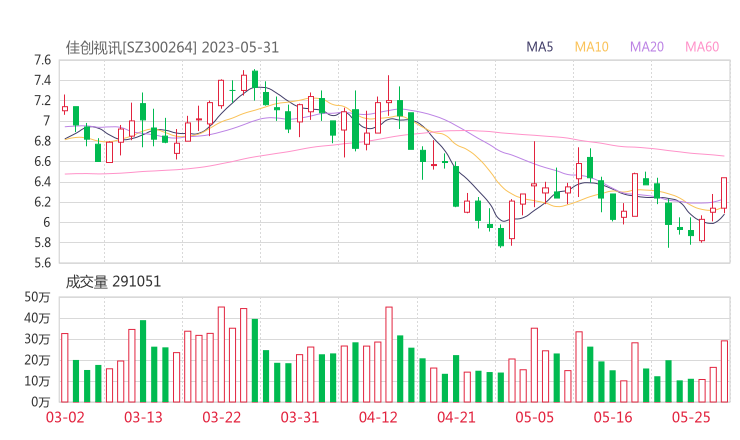This screenshot has width=740, height=440.
Task: Click the 04-21 date label
Action: click(x=456, y=417)
